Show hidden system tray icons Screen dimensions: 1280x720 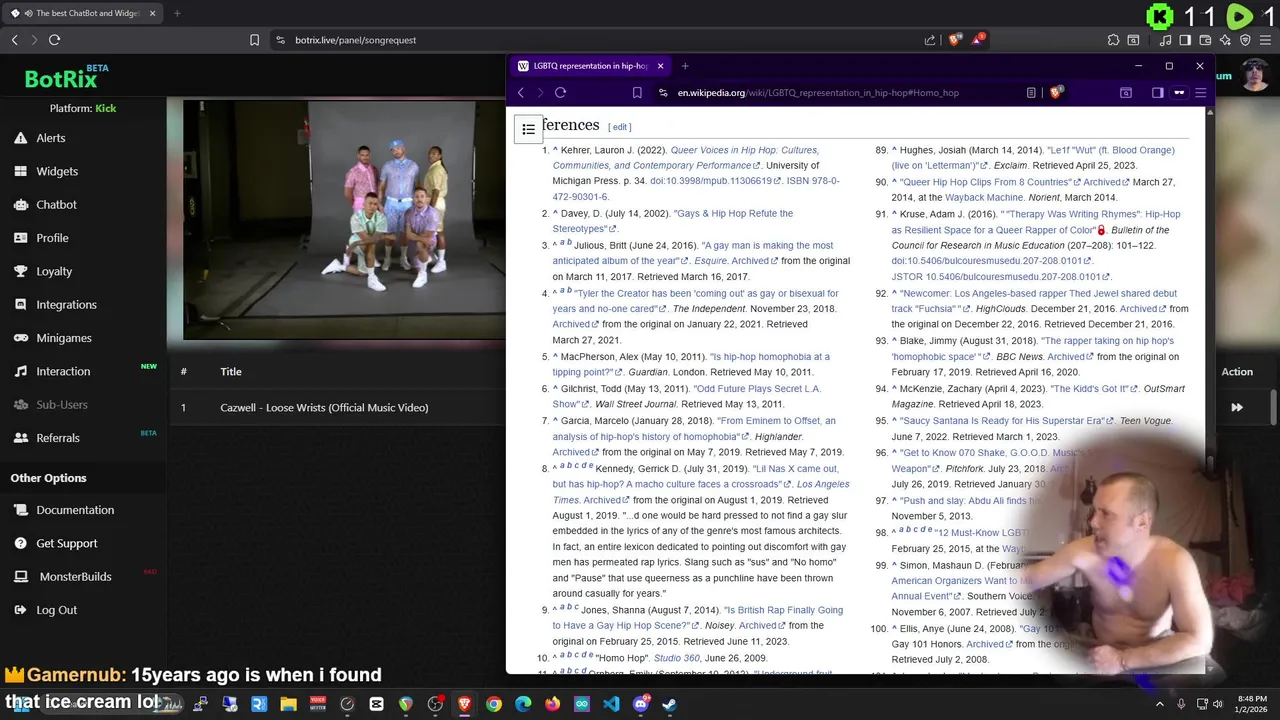pyautogui.click(x=1160, y=704)
